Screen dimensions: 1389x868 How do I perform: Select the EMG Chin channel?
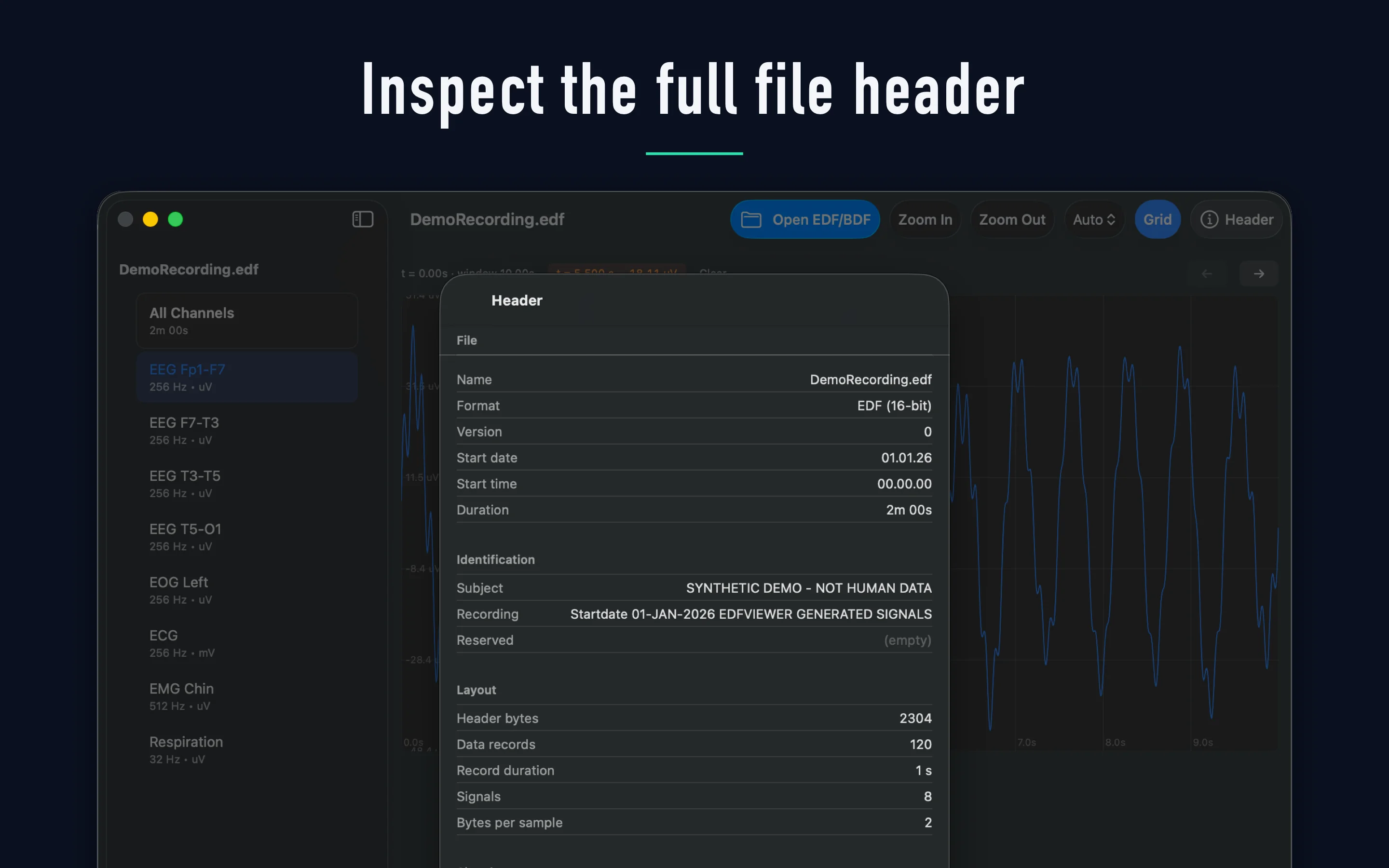(247, 696)
